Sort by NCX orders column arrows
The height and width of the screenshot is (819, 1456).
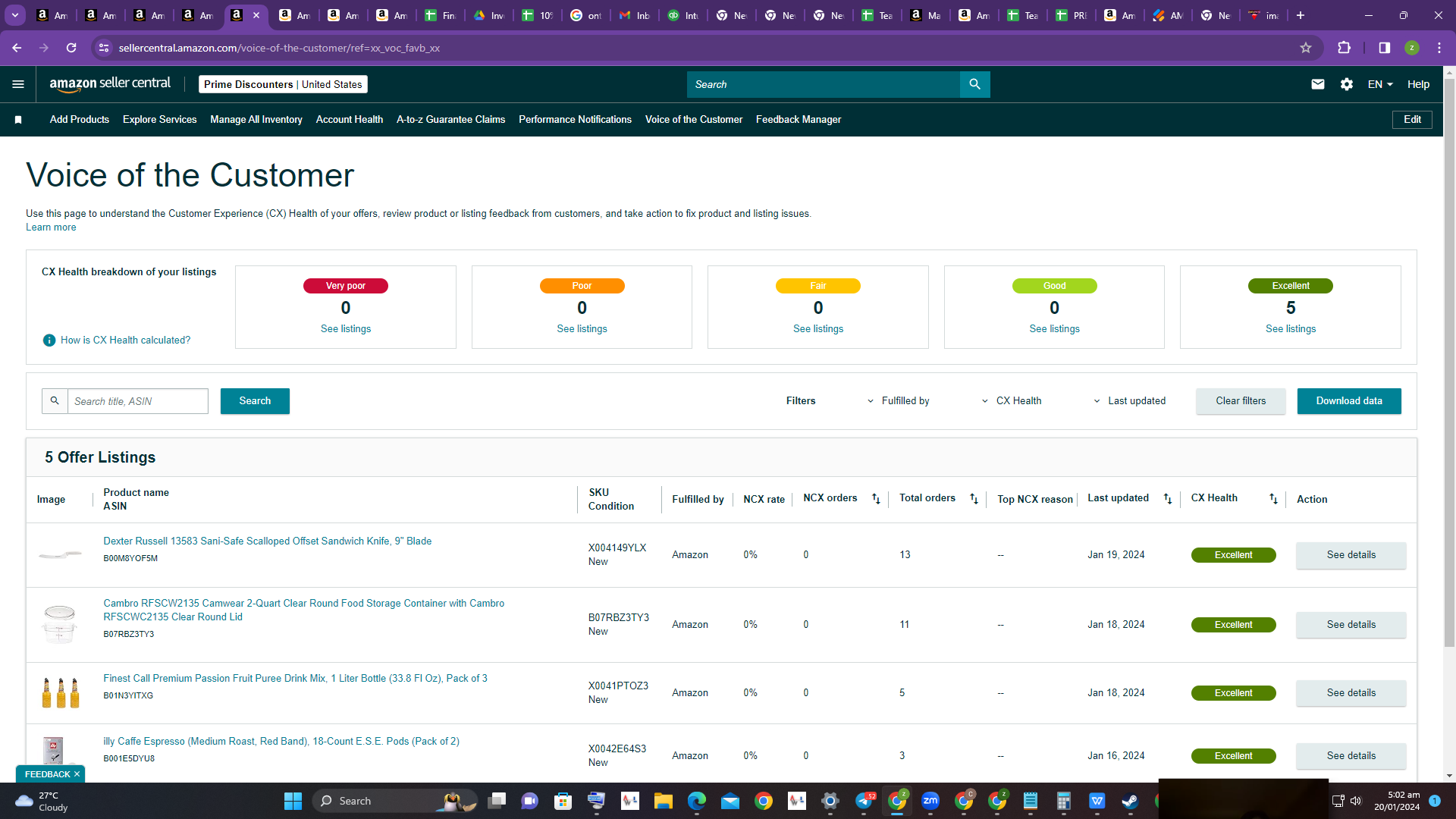pos(876,499)
